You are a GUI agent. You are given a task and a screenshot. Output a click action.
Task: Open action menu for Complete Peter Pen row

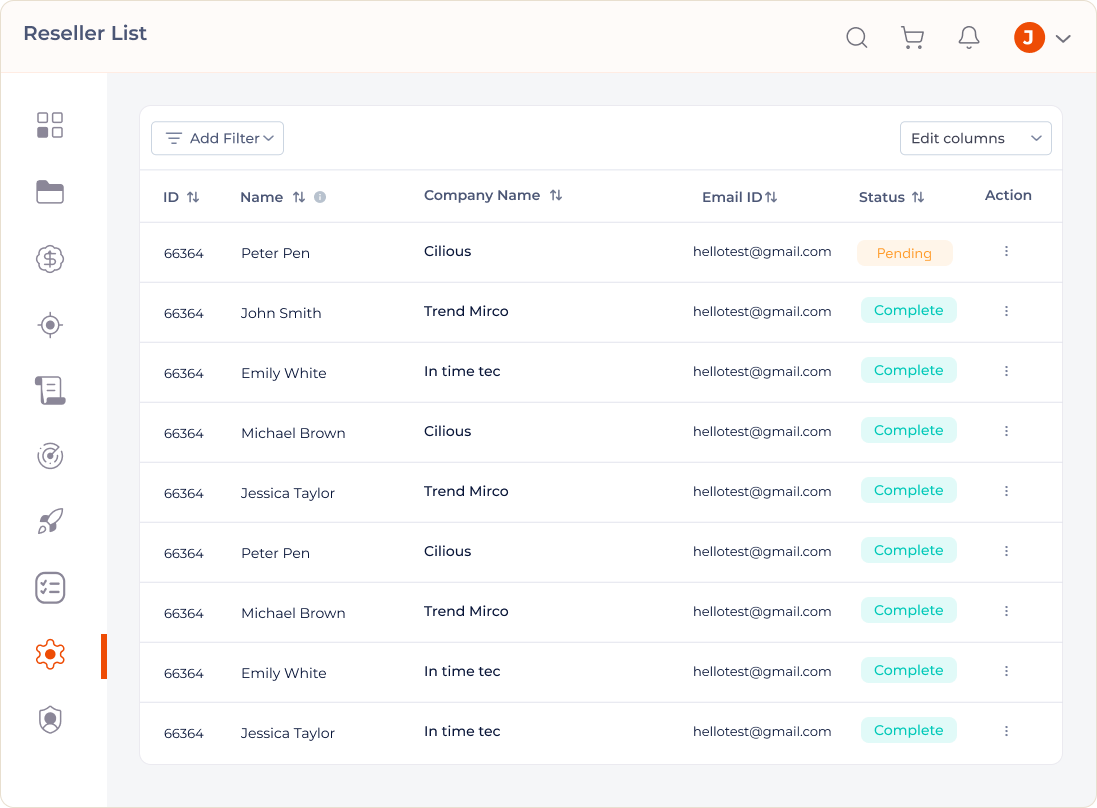pos(1006,551)
